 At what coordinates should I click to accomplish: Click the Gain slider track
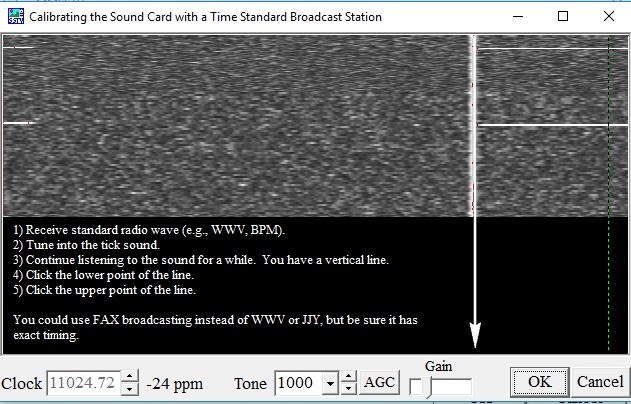(x=450, y=386)
